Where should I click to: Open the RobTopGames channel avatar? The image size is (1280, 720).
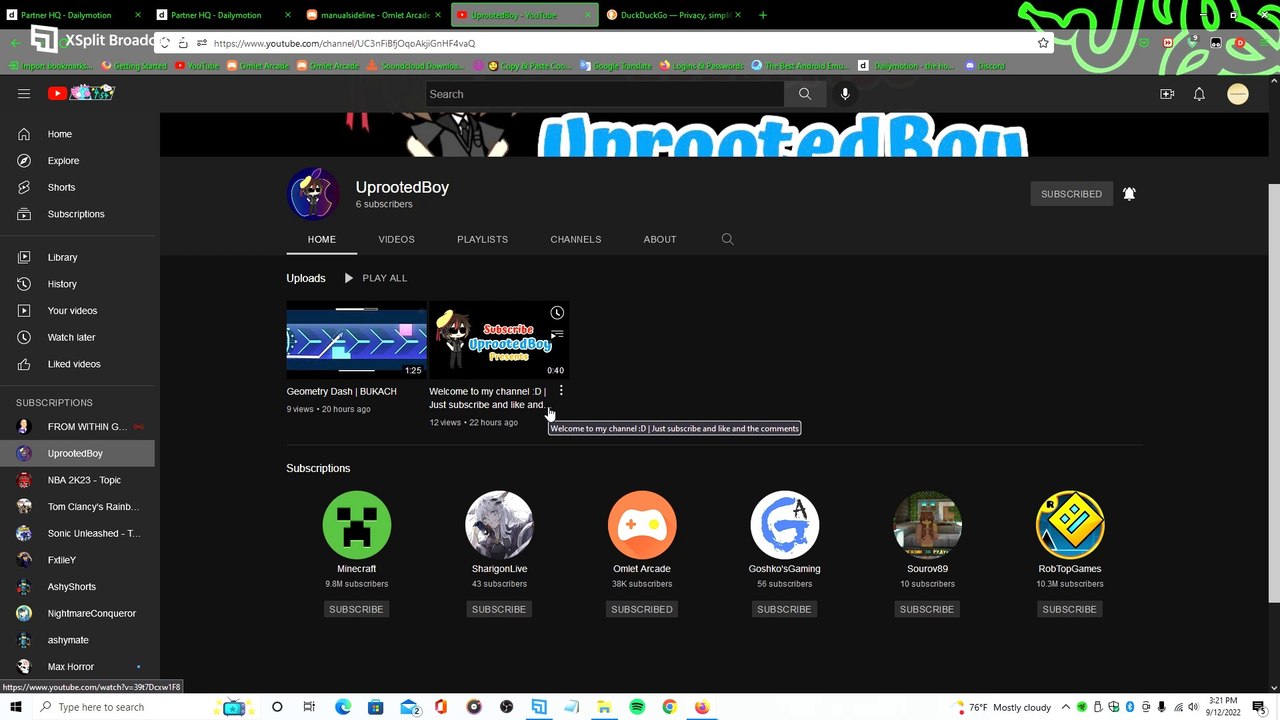pyautogui.click(x=1070, y=524)
